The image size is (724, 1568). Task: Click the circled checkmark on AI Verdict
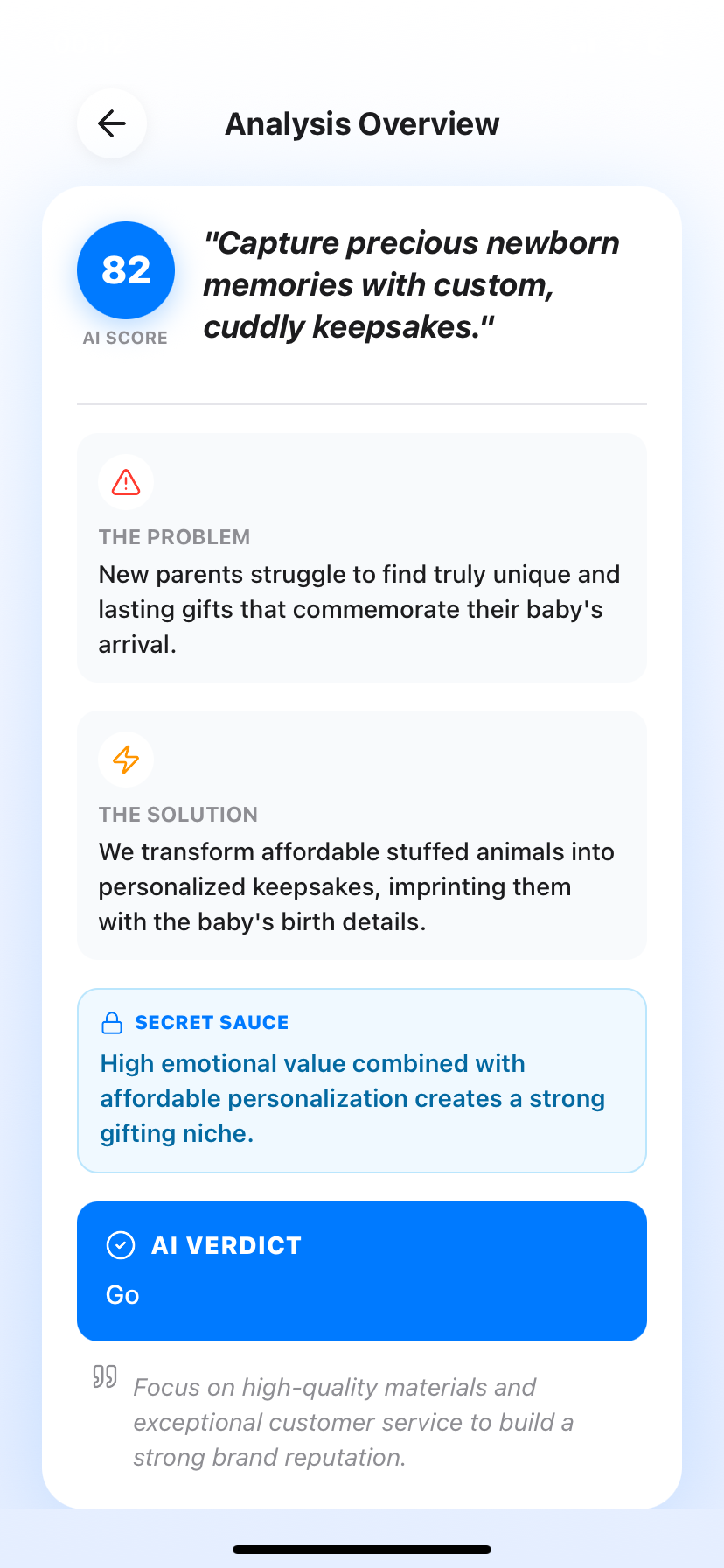(x=121, y=1244)
